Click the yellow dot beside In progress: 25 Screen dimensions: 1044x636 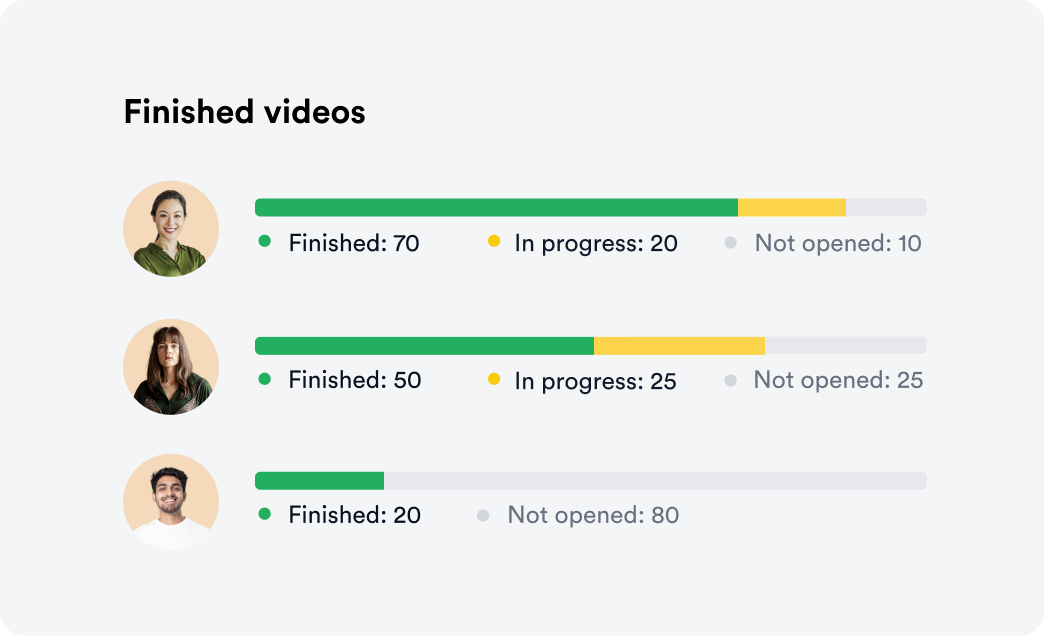coord(494,379)
